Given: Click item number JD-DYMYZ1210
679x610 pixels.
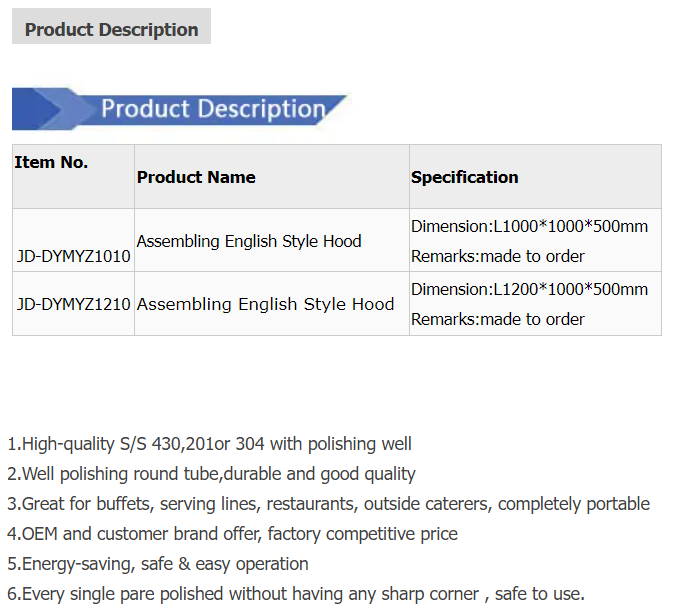Looking at the screenshot, I should [x=73, y=304].
